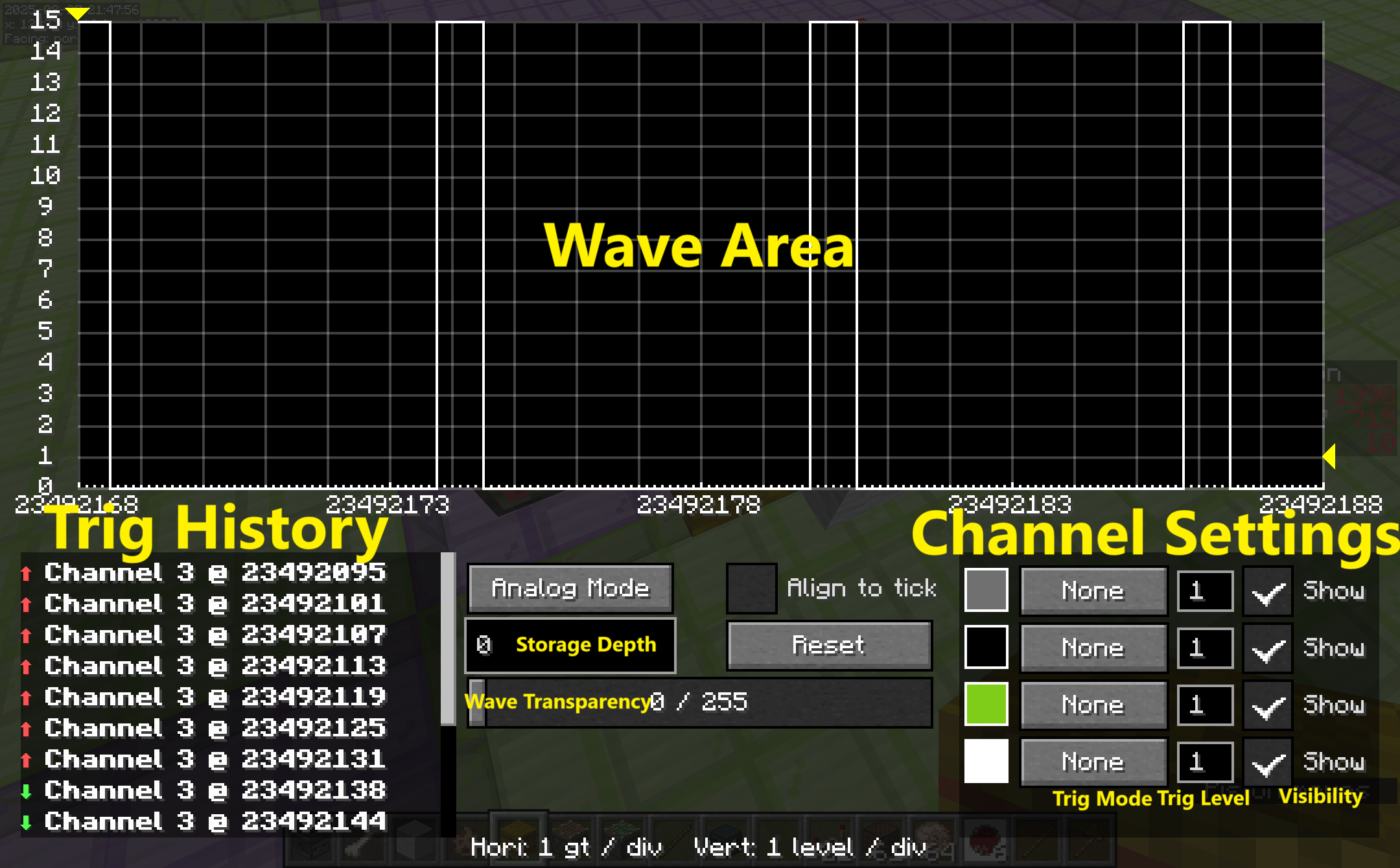Toggle Show checkbox for black channel

1267,648
